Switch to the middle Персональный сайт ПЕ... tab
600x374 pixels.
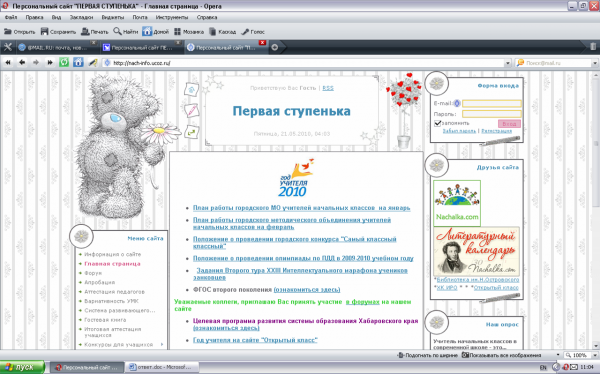[x=142, y=47]
